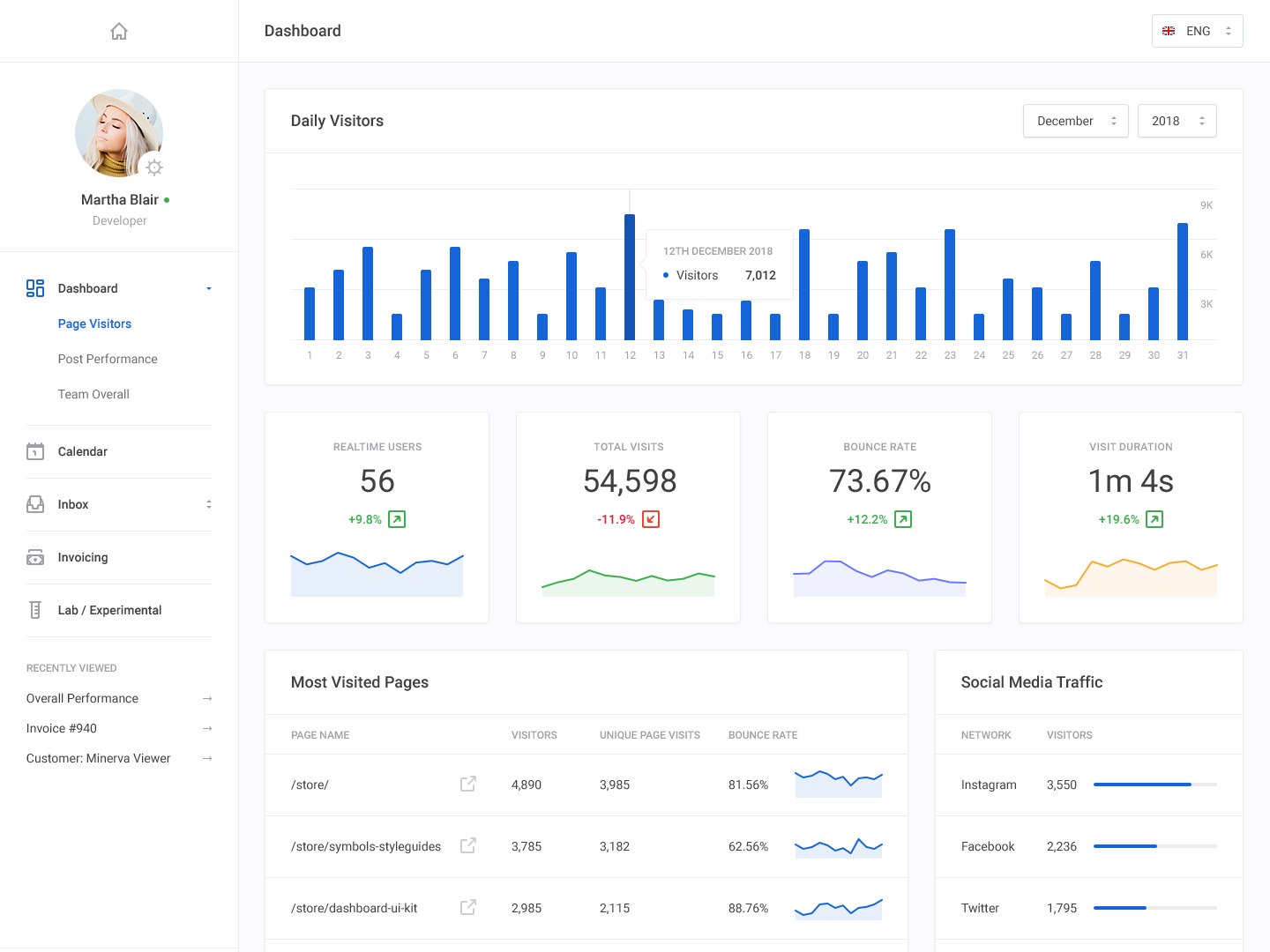This screenshot has height=952, width=1270.
Task: Click the UNIQUE PAGE VISITS column header
Action: click(650, 735)
